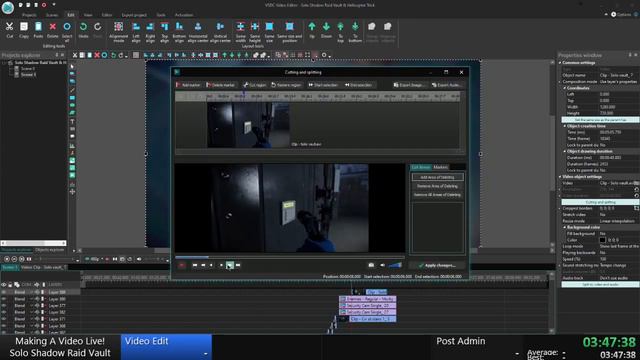The image size is (640, 360).
Task: Open the Export project ribbon tab
Action: [134, 15]
